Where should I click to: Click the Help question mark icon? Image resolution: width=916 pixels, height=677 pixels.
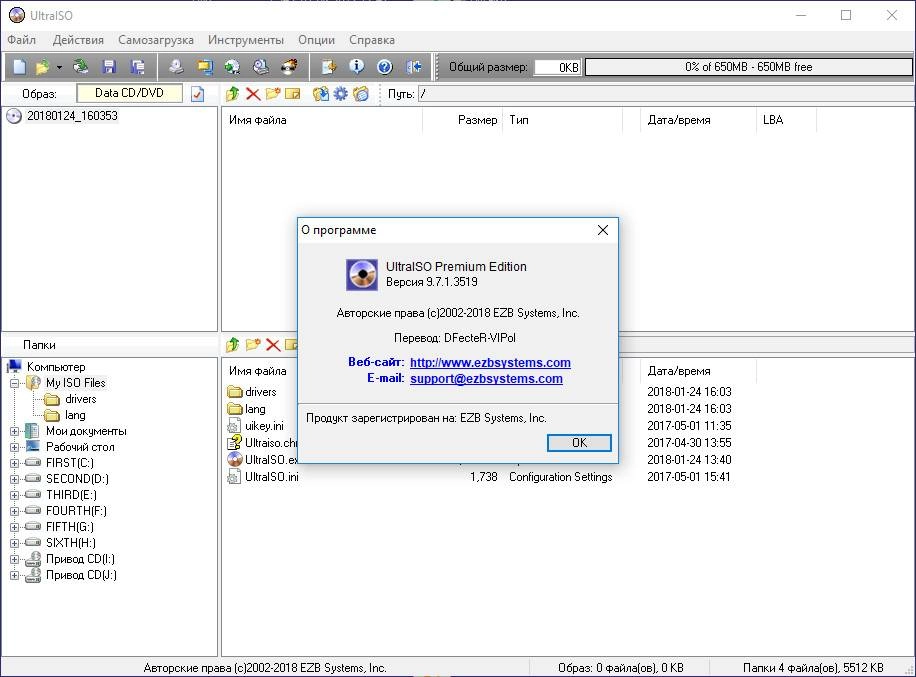click(384, 67)
